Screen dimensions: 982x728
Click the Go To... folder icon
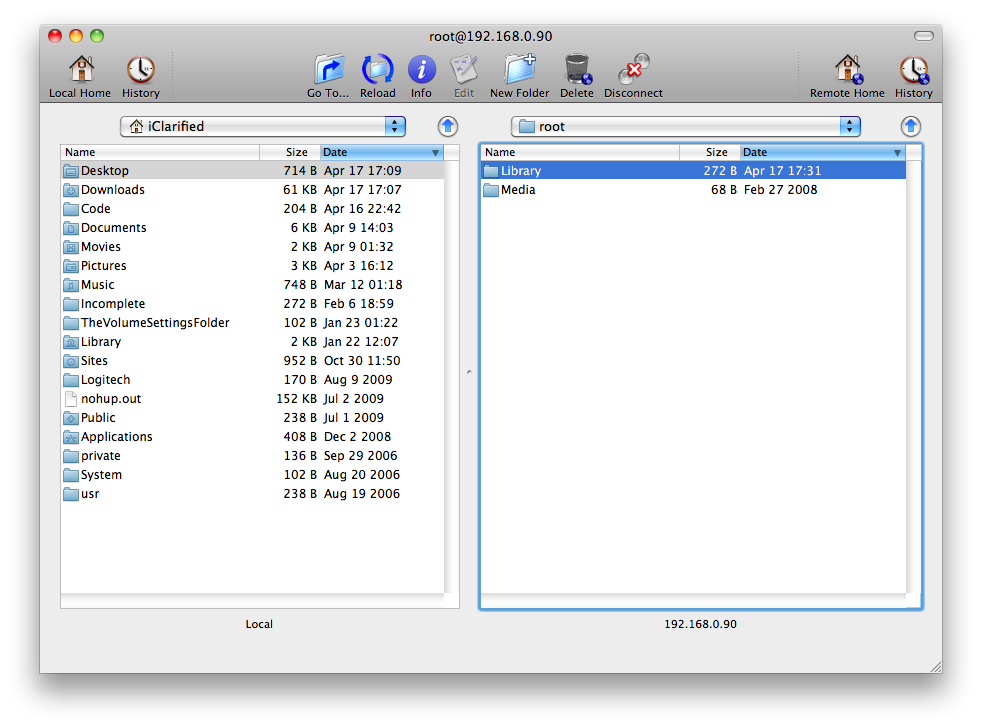pos(328,71)
